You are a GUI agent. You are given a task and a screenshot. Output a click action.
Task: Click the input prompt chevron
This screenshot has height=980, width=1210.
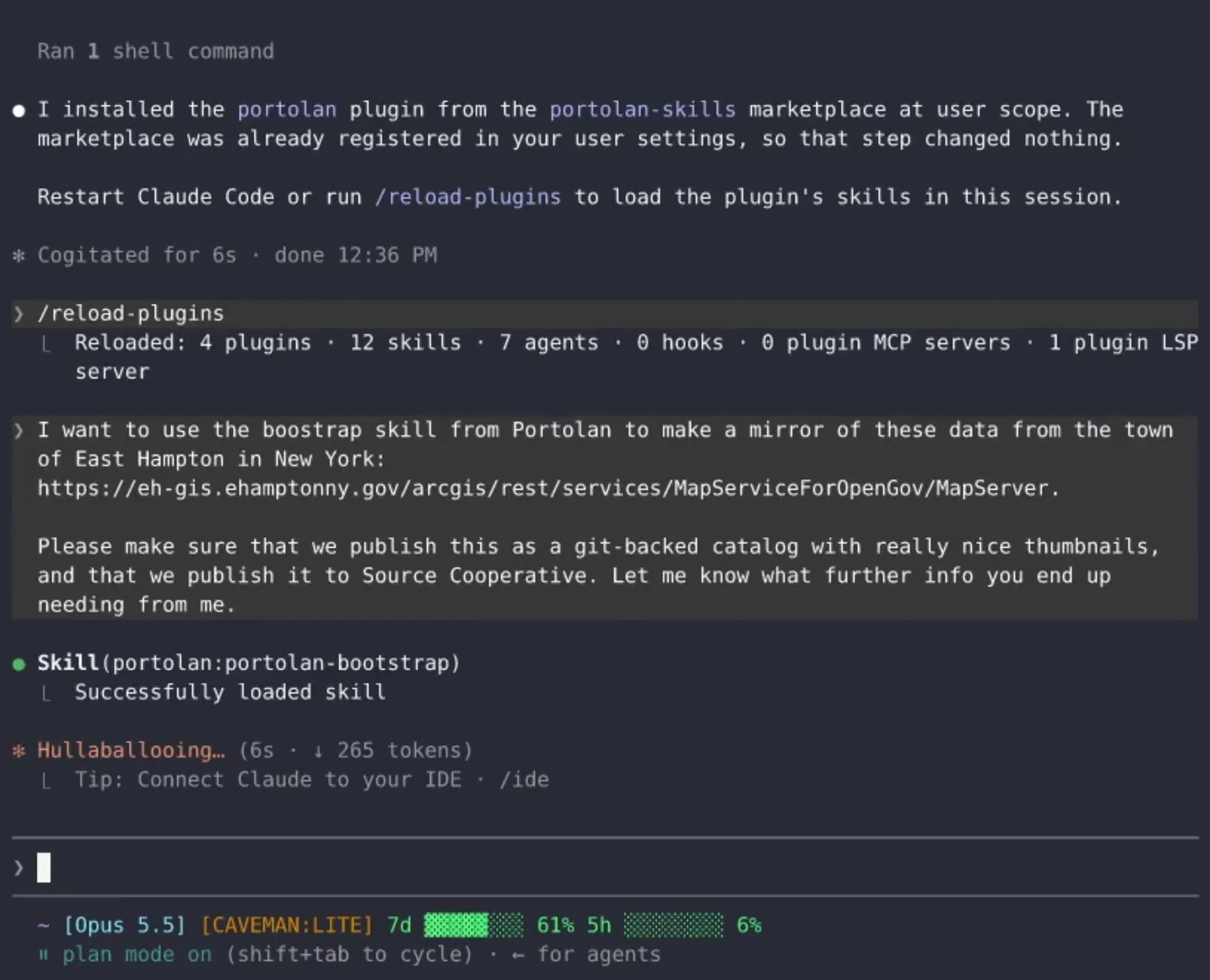coord(19,868)
